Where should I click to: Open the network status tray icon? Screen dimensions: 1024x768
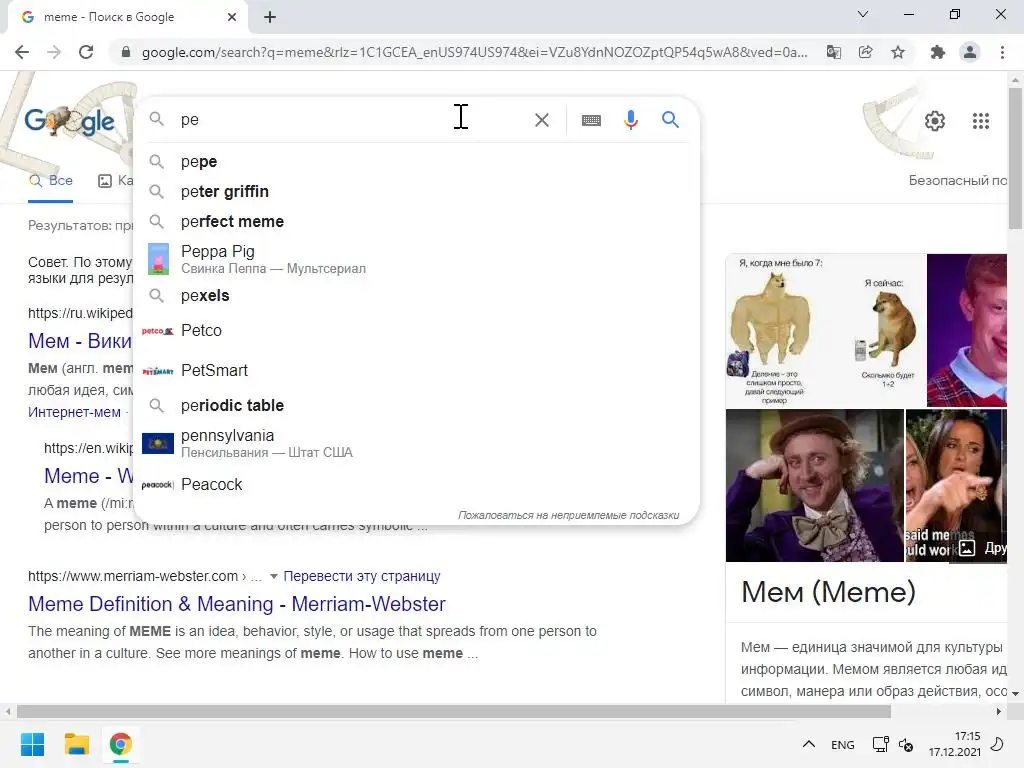coord(880,744)
